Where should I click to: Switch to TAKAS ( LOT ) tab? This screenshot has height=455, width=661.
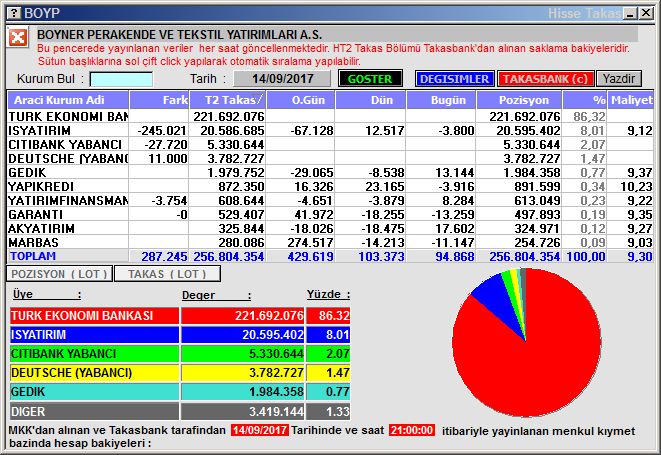(x=167, y=274)
